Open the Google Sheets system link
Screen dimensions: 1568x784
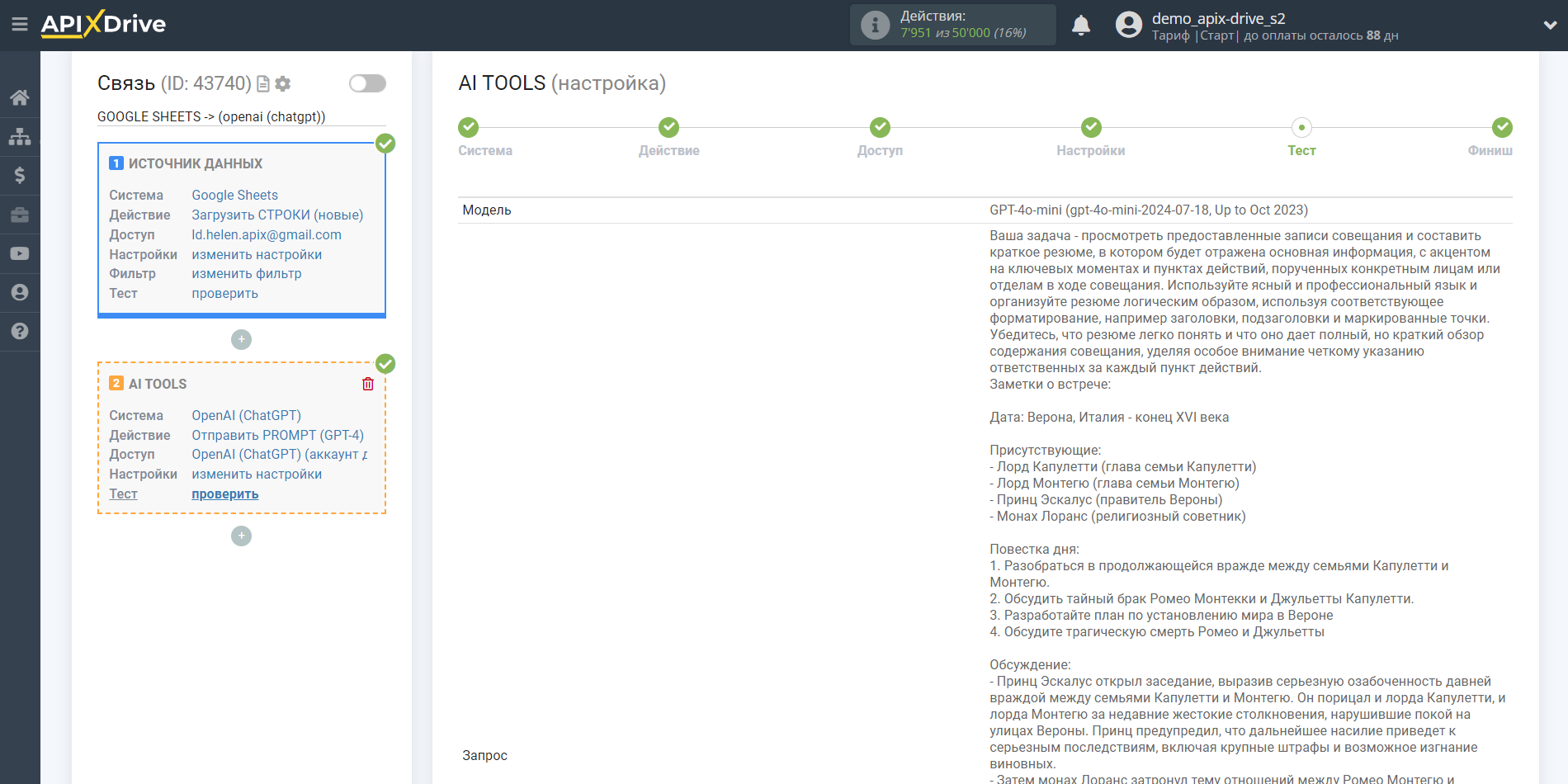[234, 195]
